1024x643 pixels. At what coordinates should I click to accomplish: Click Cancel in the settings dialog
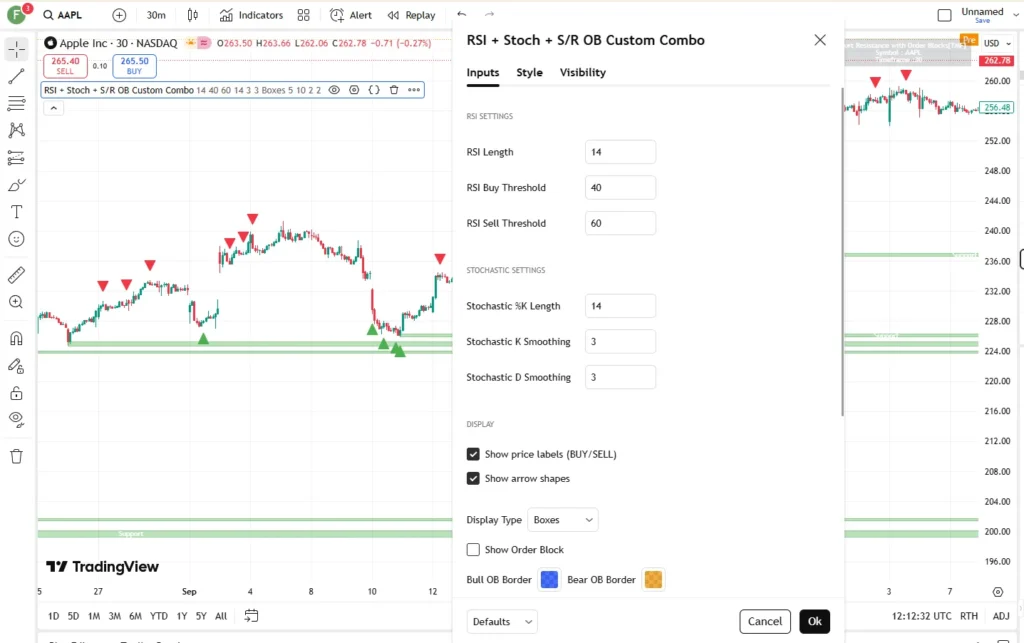click(x=765, y=621)
